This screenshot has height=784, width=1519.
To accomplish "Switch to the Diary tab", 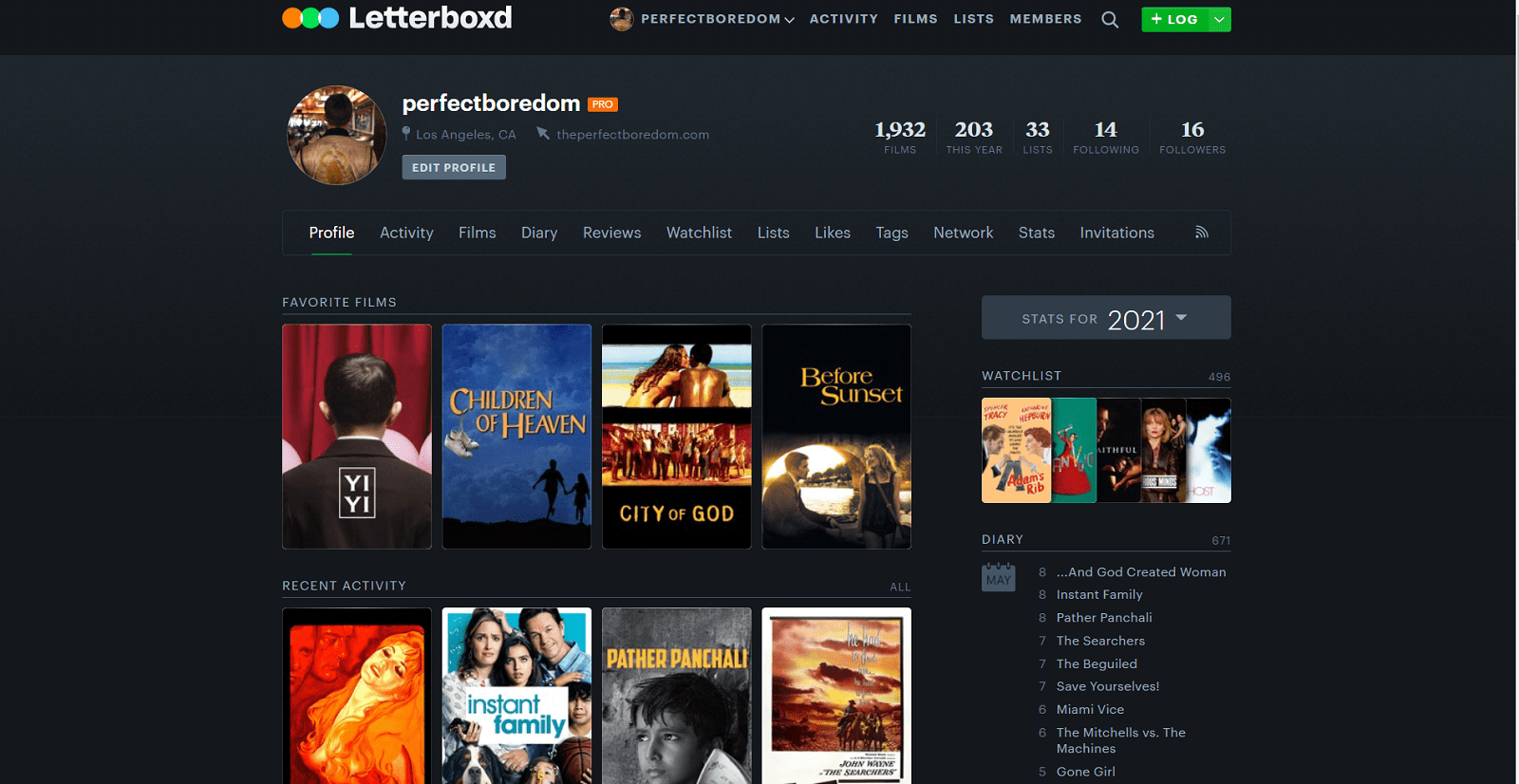I will click(x=539, y=233).
